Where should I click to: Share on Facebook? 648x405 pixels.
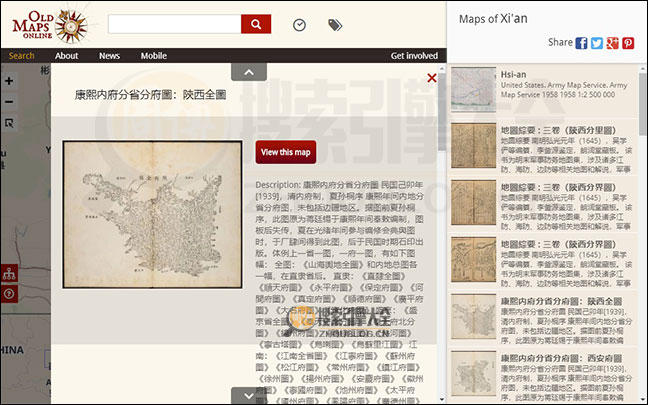point(581,43)
